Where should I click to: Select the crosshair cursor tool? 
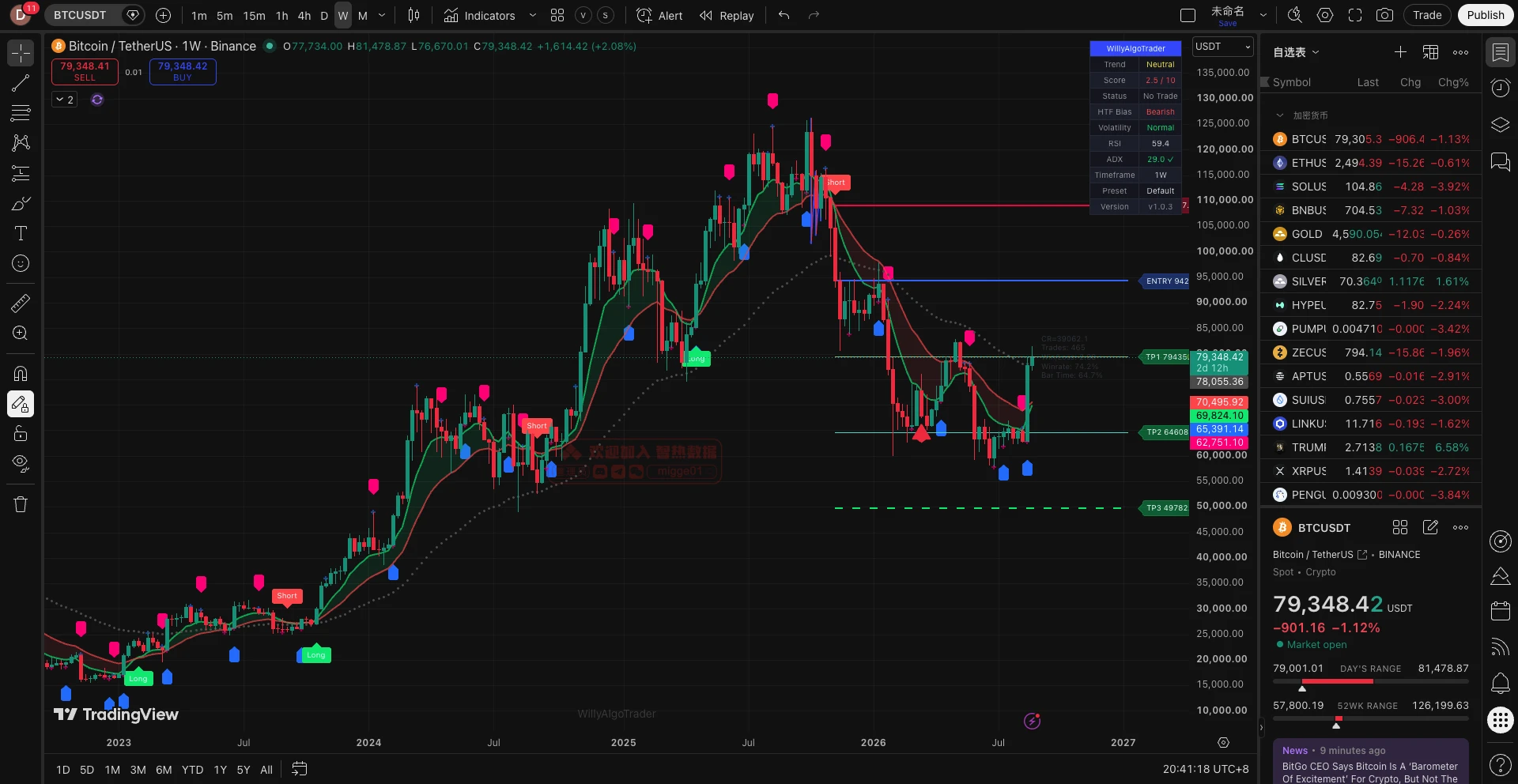coord(21,53)
